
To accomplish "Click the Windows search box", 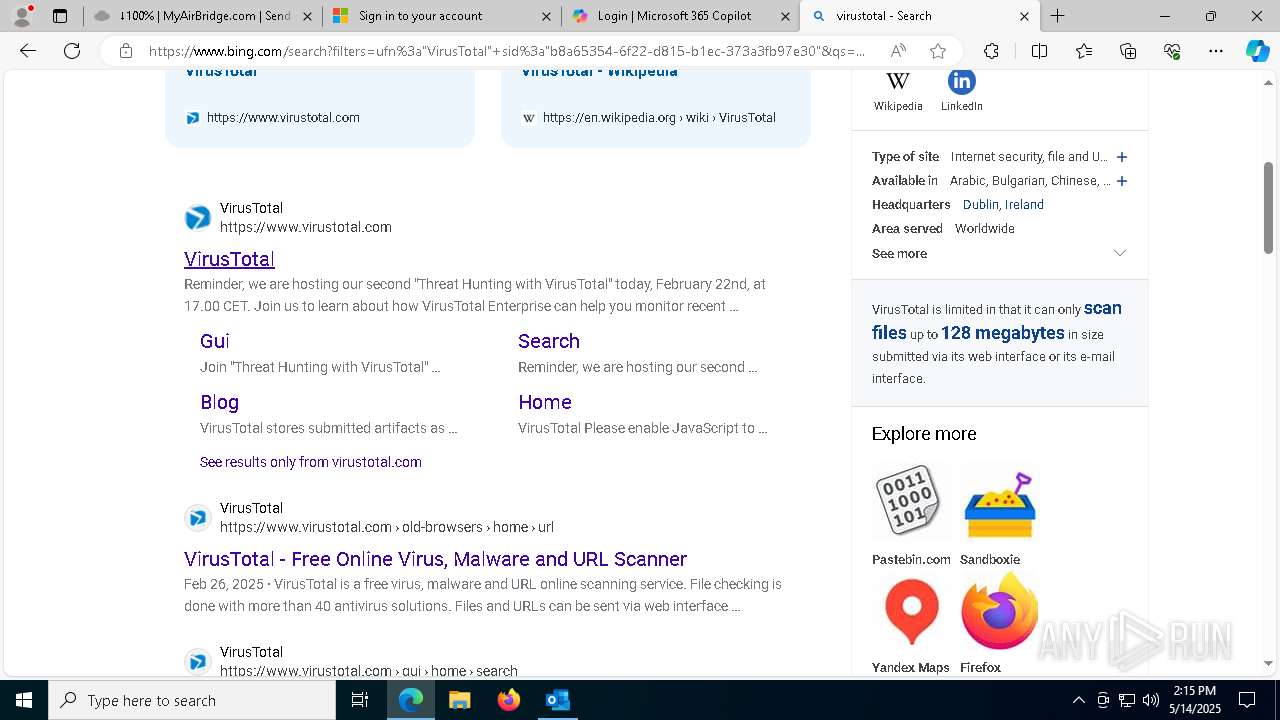I will point(192,700).
